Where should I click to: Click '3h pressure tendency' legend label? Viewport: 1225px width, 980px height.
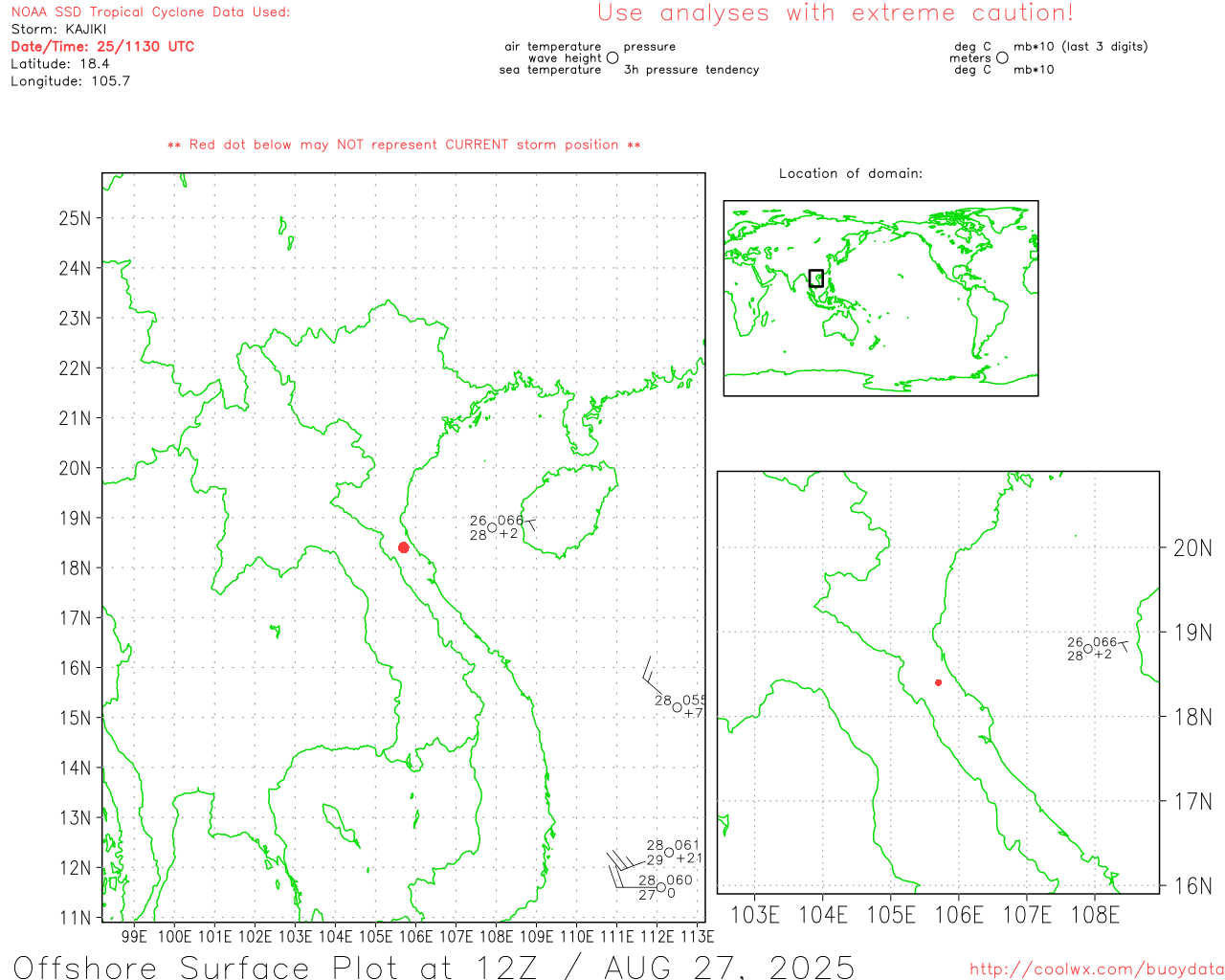coord(691,70)
